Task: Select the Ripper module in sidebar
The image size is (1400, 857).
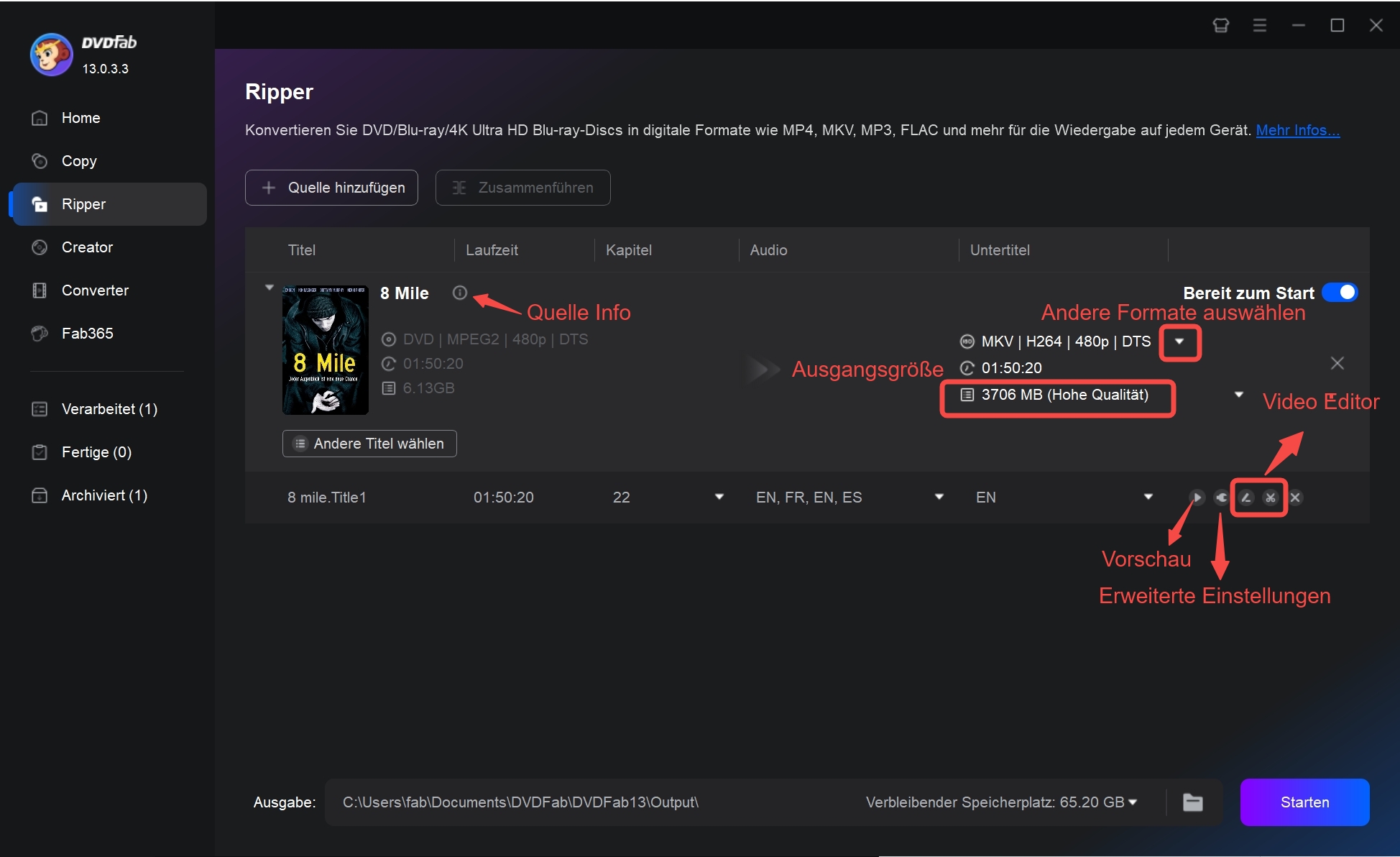Action: click(109, 204)
